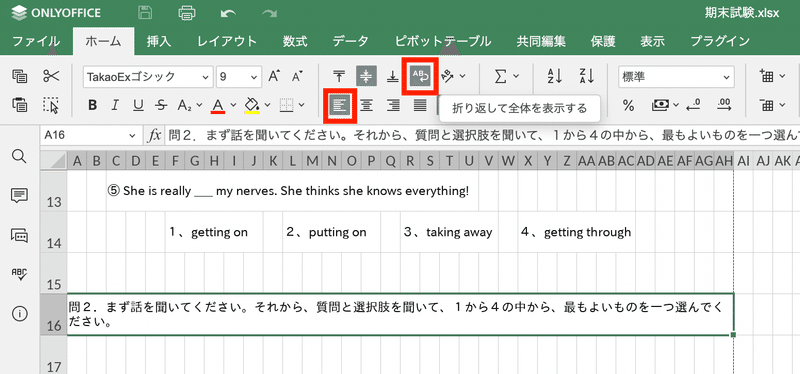This screenshot has height=374, width=800.
Task: Decrease font size with the smaller A icon
Action: click(x=297, y=77)
